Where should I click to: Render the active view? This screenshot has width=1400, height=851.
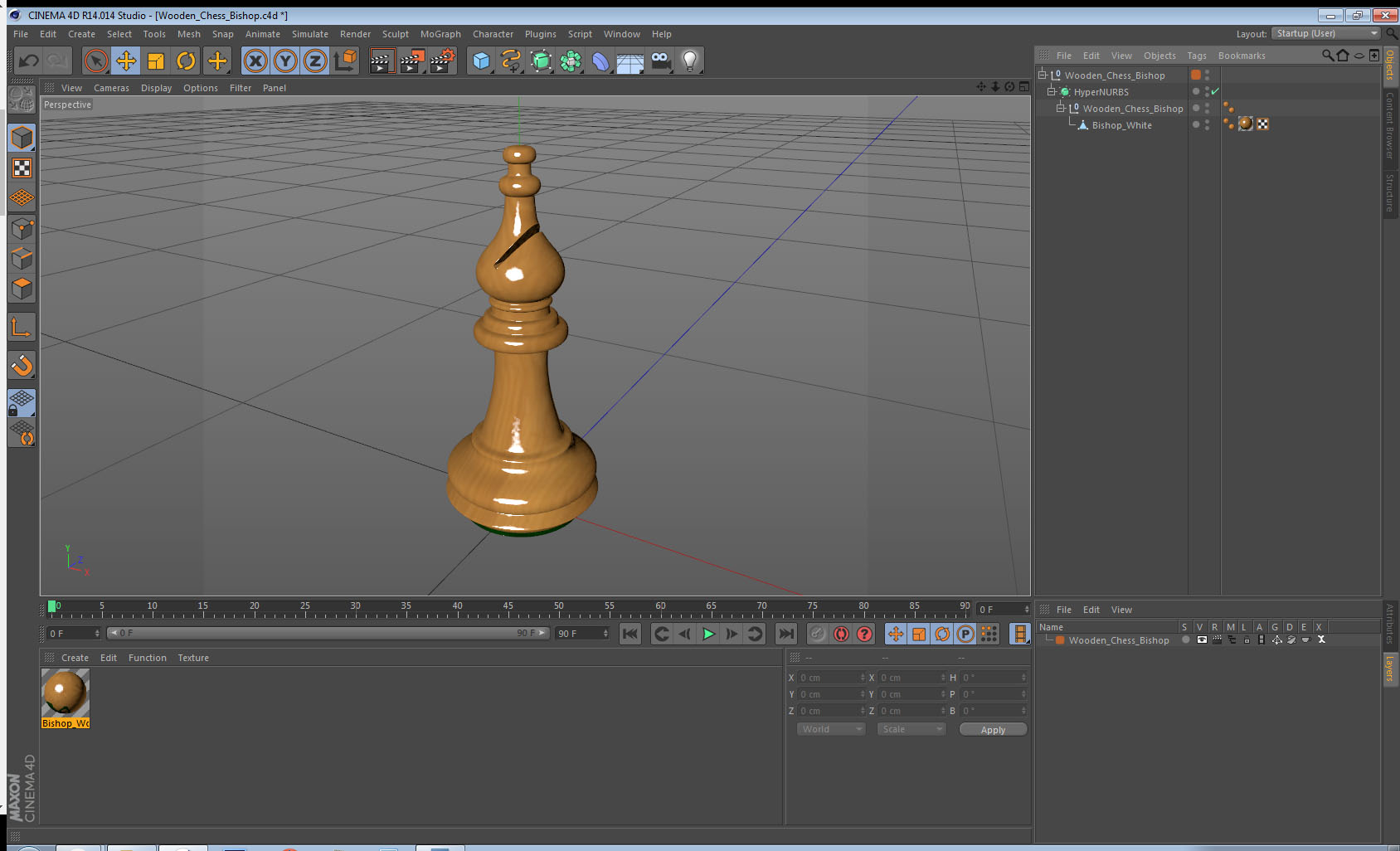point(382,61)
